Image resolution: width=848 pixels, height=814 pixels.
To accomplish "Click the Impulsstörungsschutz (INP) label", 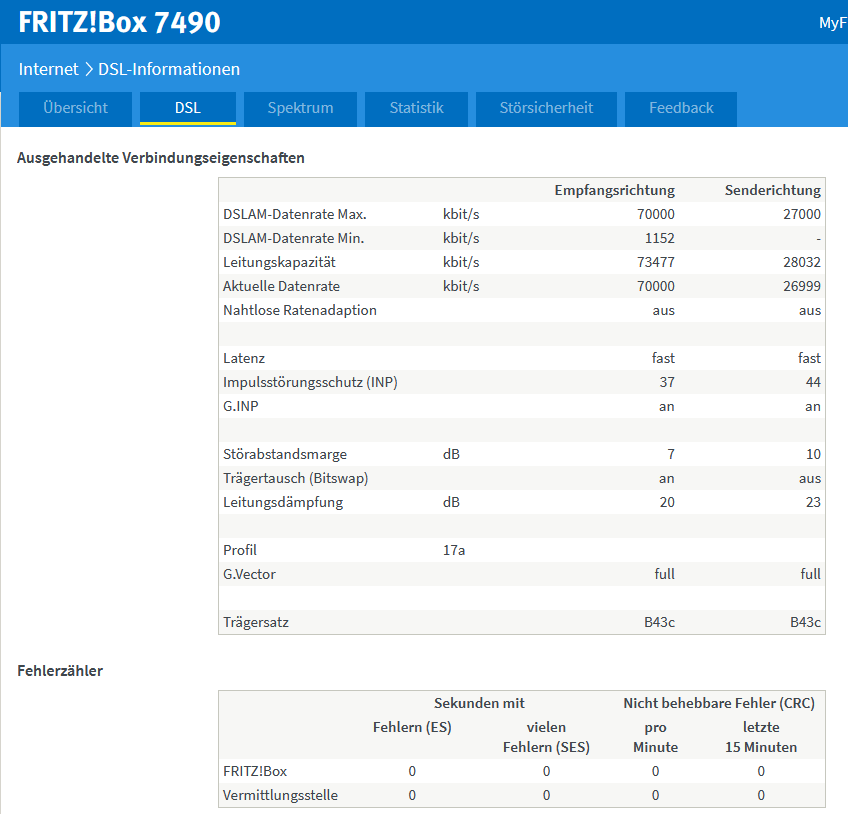I will tap(310, 382).
